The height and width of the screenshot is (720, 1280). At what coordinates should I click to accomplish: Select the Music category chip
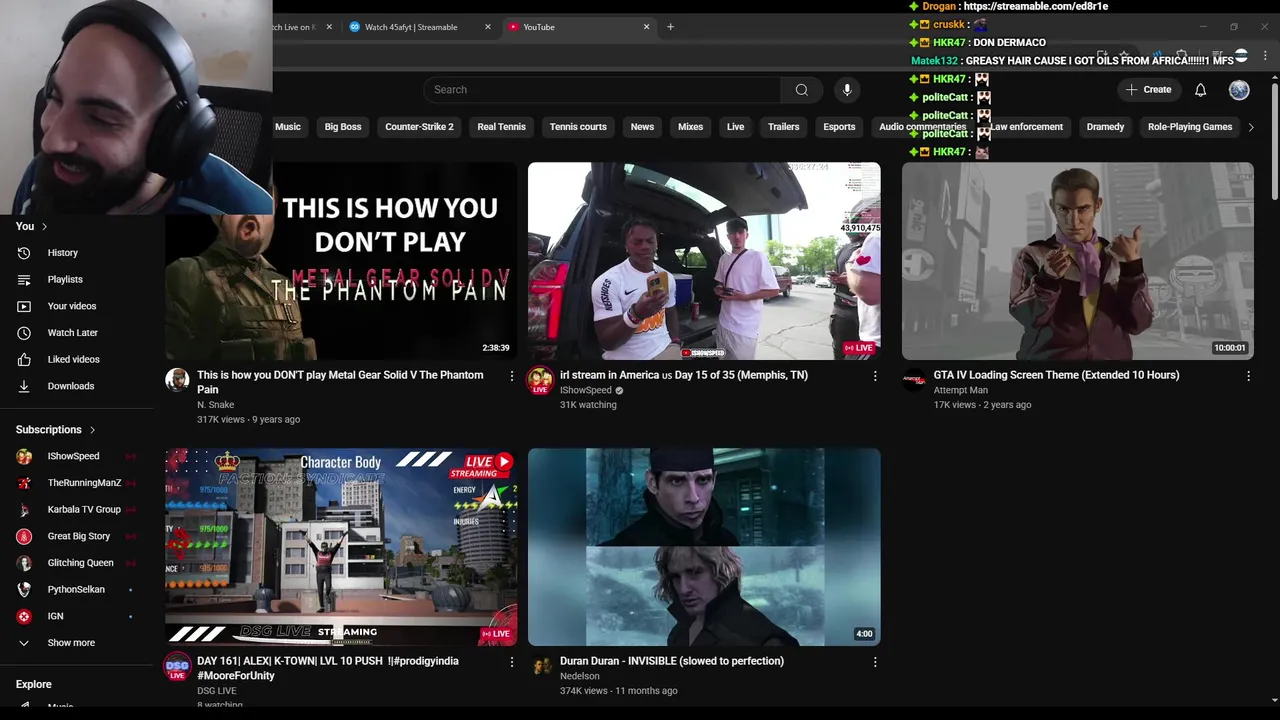(x=288, y=127)
